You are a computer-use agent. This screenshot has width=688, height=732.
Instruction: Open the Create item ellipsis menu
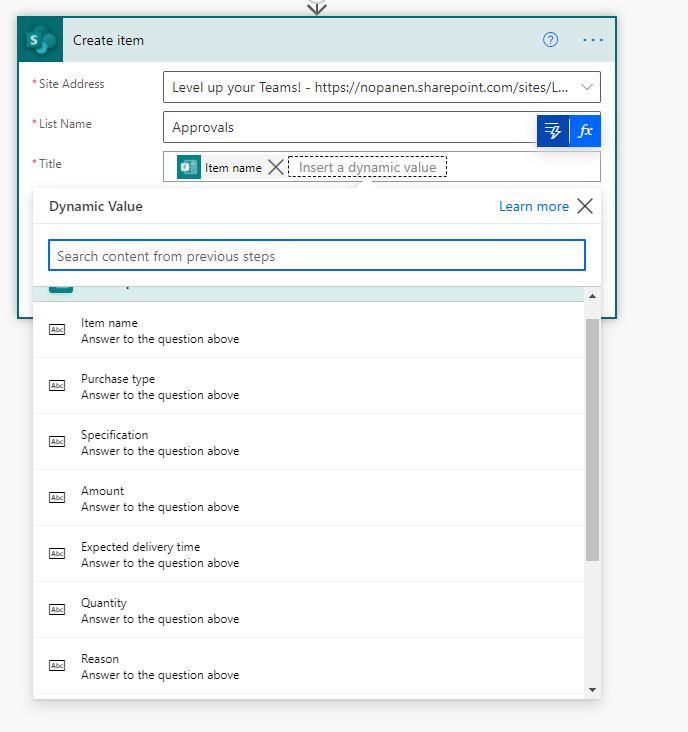(592, 40)
